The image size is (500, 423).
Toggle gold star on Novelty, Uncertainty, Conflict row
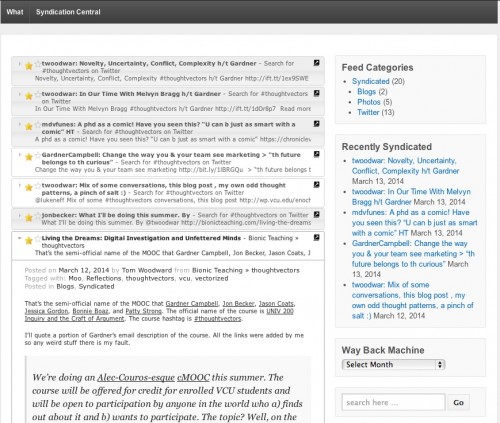(29, 66)
